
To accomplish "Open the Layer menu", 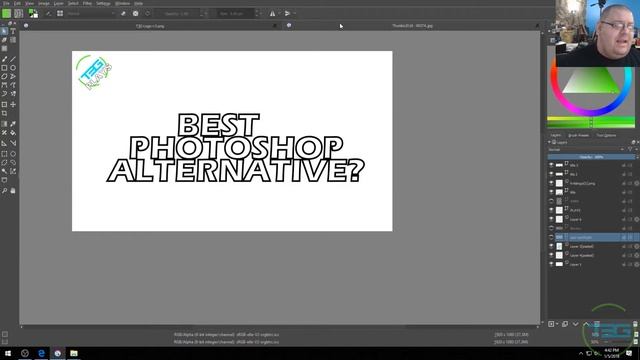I will coord(59,3).
